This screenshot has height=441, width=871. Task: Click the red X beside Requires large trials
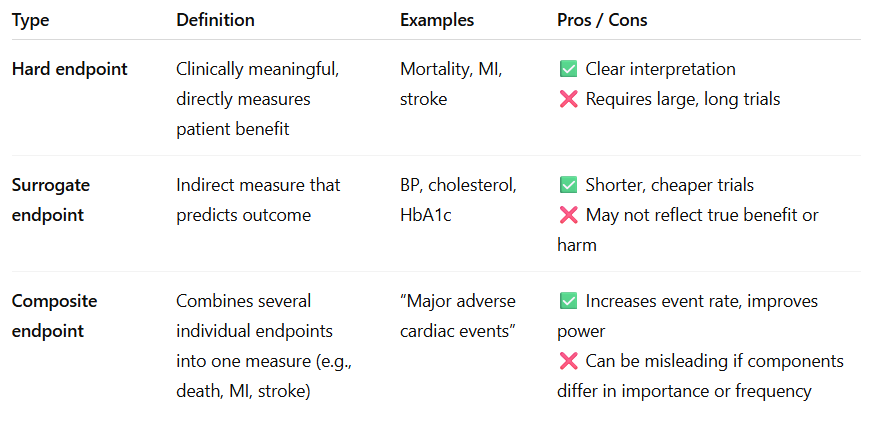(x=568, y=99)
